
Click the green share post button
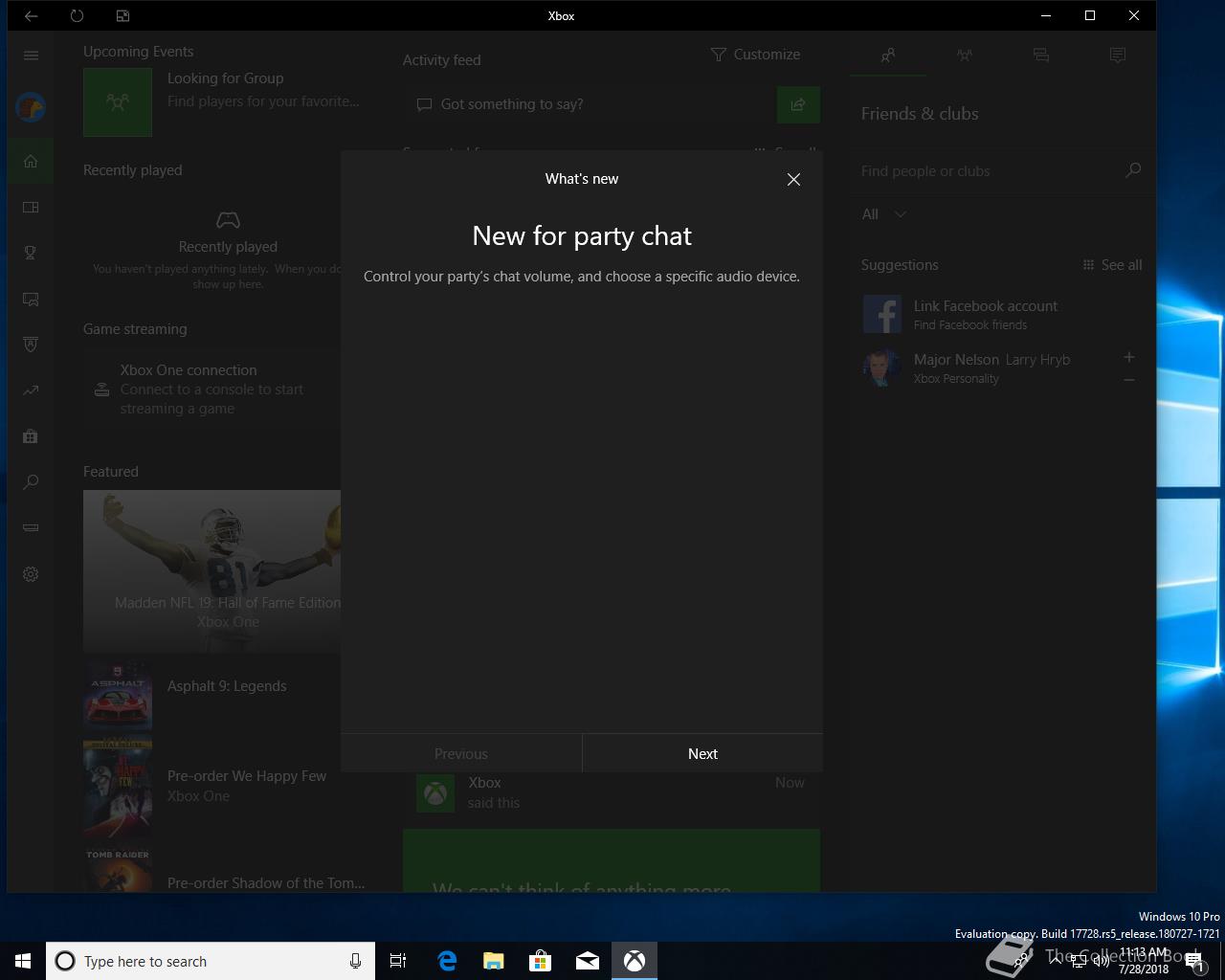[x=798, y=104]
